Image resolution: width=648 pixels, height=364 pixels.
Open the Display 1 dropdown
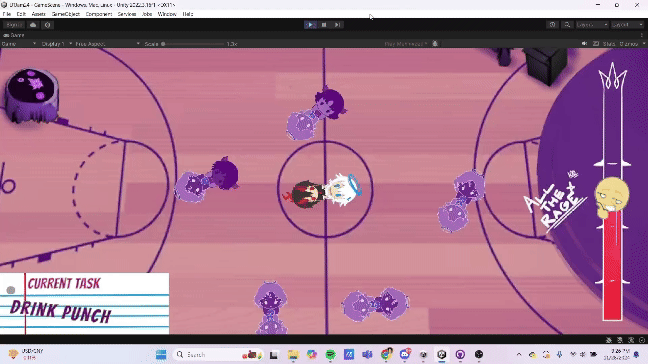click(57, 44)
